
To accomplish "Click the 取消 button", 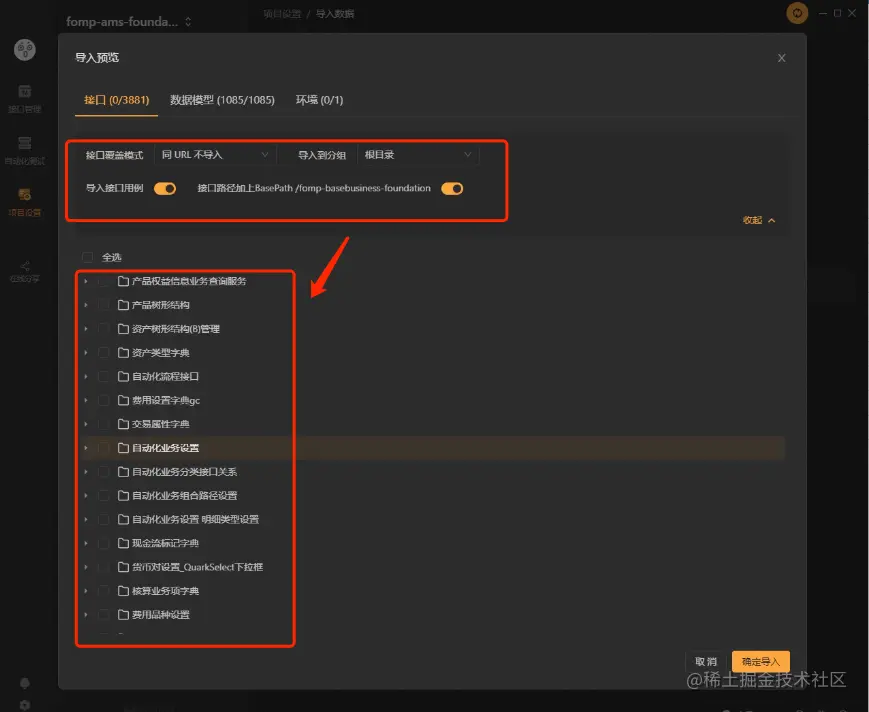I will click(706, 662).
